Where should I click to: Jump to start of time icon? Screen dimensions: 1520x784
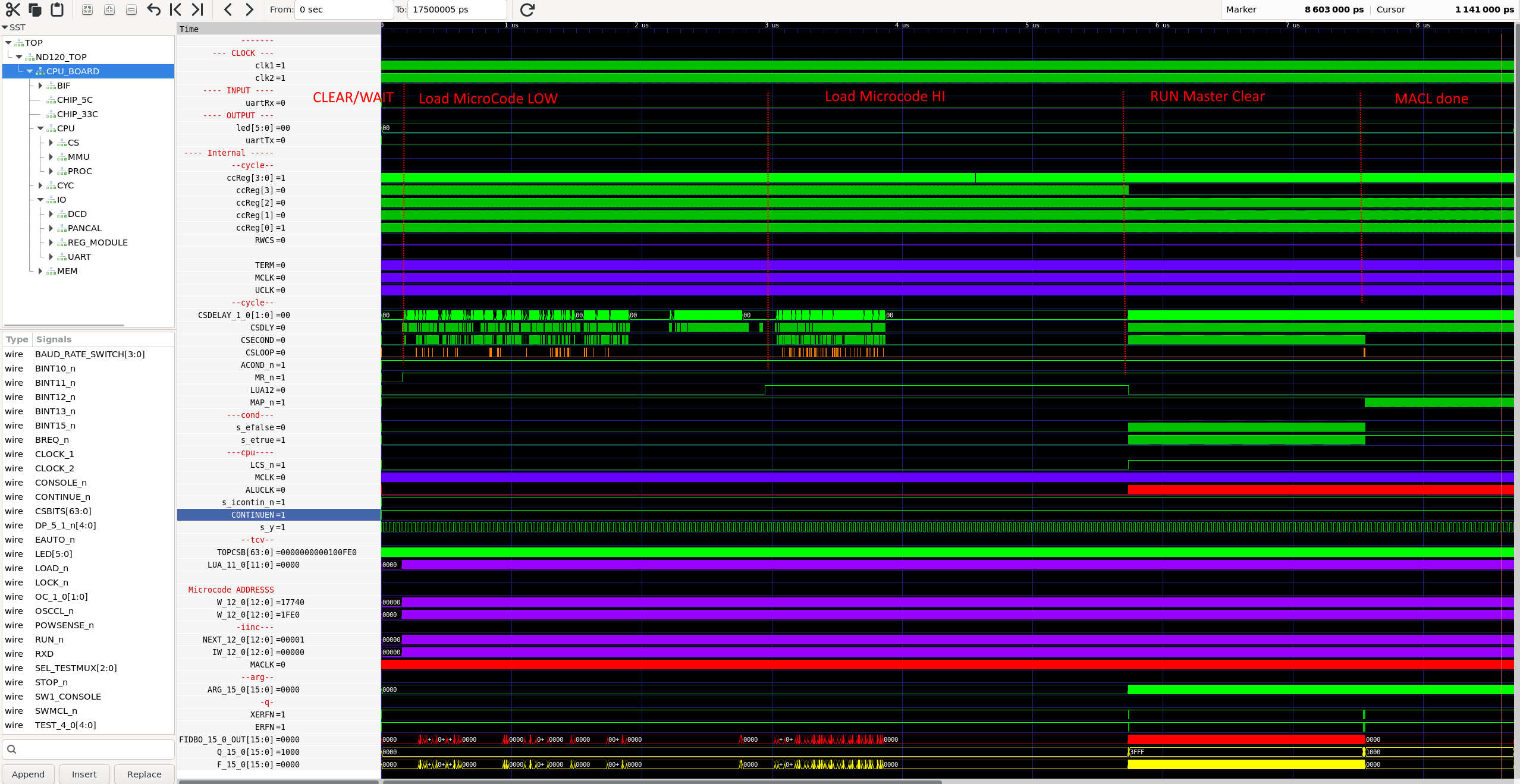point(175,10)
